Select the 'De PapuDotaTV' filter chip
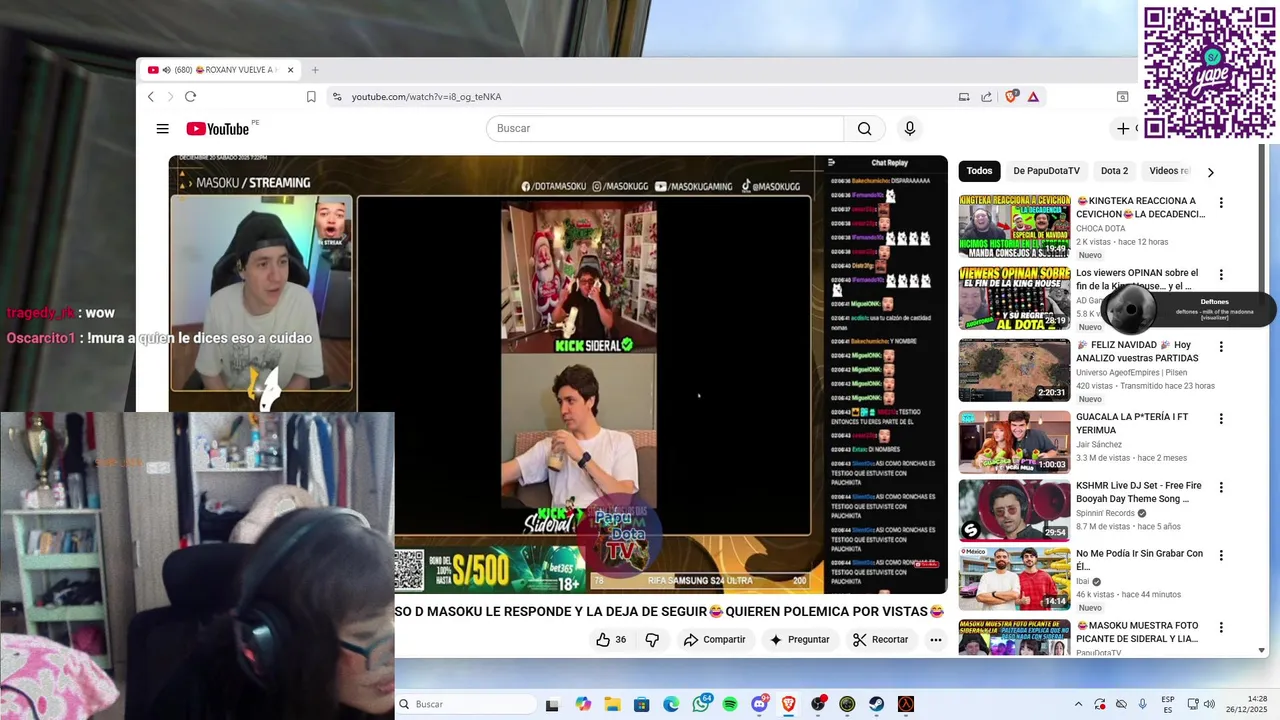 point(1046,171)
